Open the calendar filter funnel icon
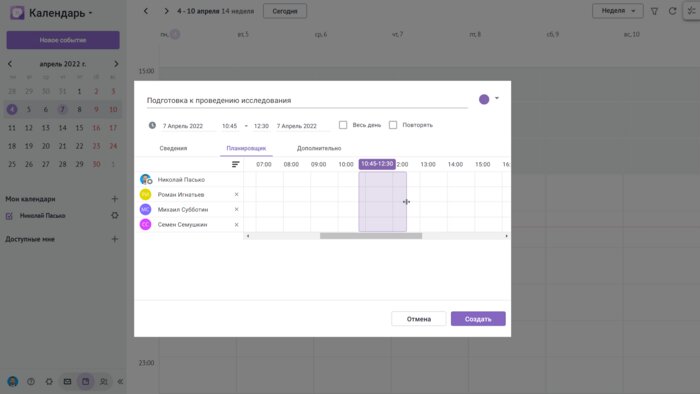This screenshot has height=394, width=700. pos(654,11)
